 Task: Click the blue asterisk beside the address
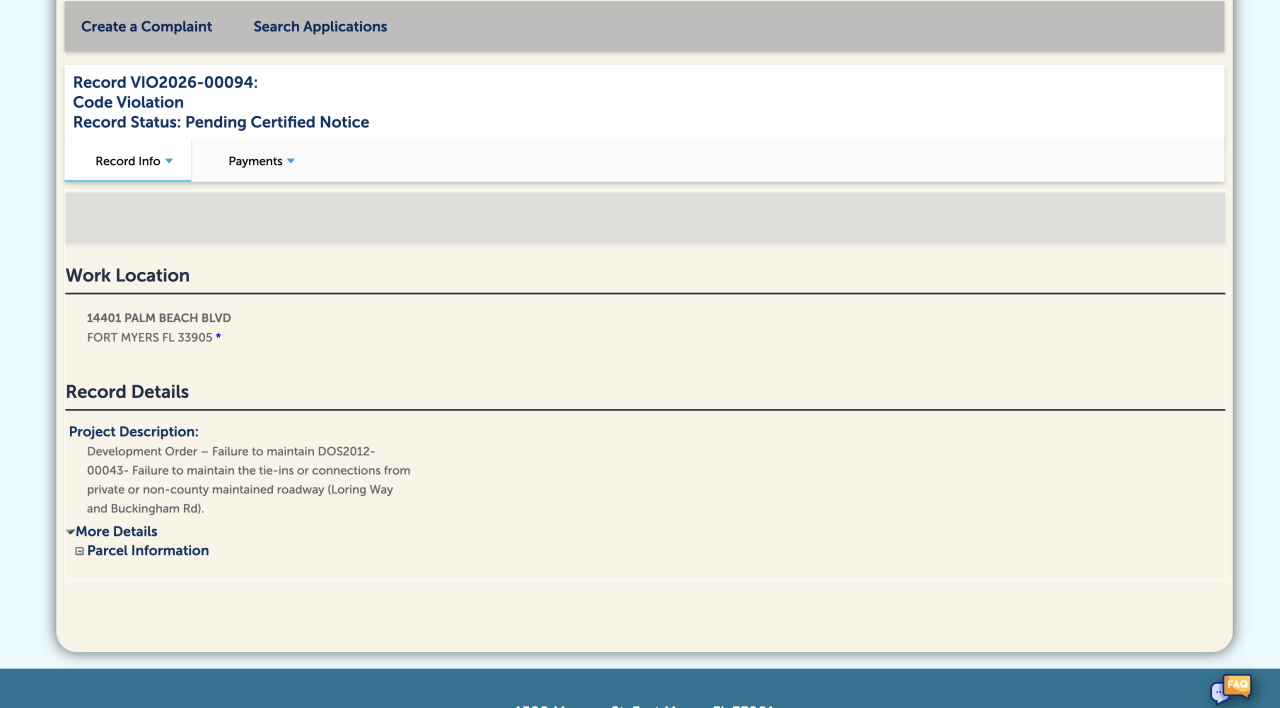(218, 338)
